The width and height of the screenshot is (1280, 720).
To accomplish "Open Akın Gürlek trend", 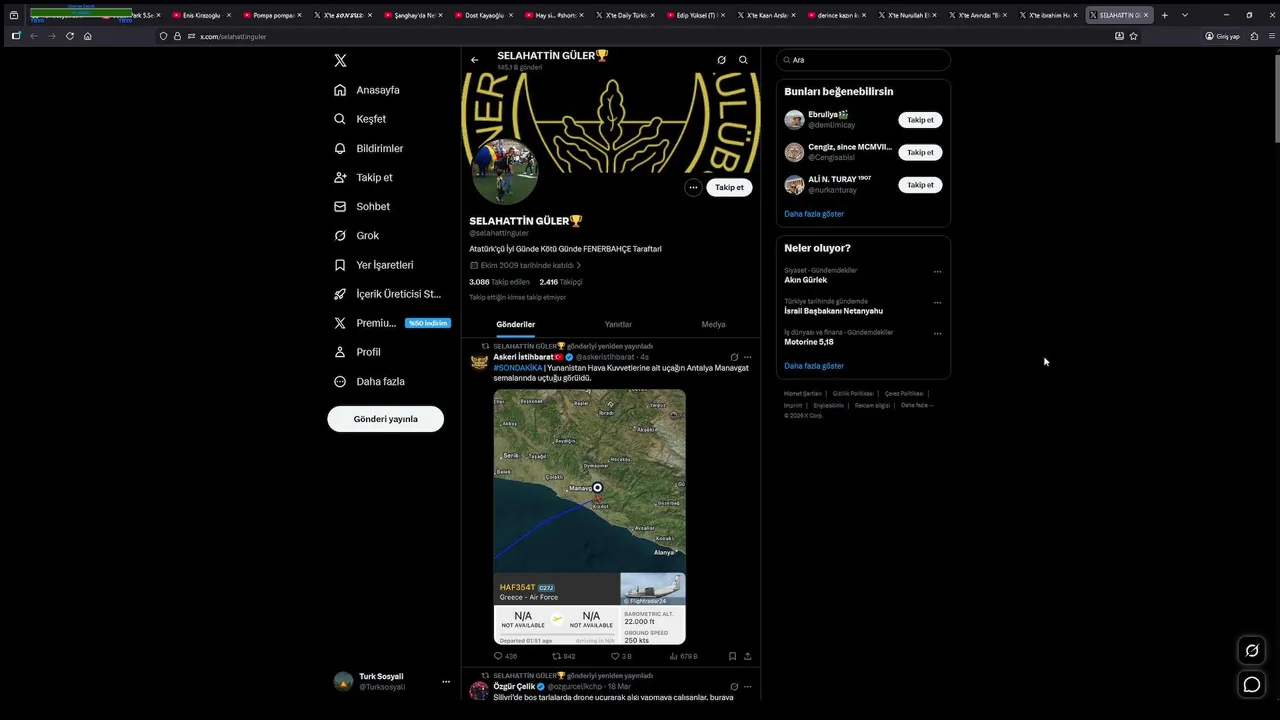I will tap(805, 280).
